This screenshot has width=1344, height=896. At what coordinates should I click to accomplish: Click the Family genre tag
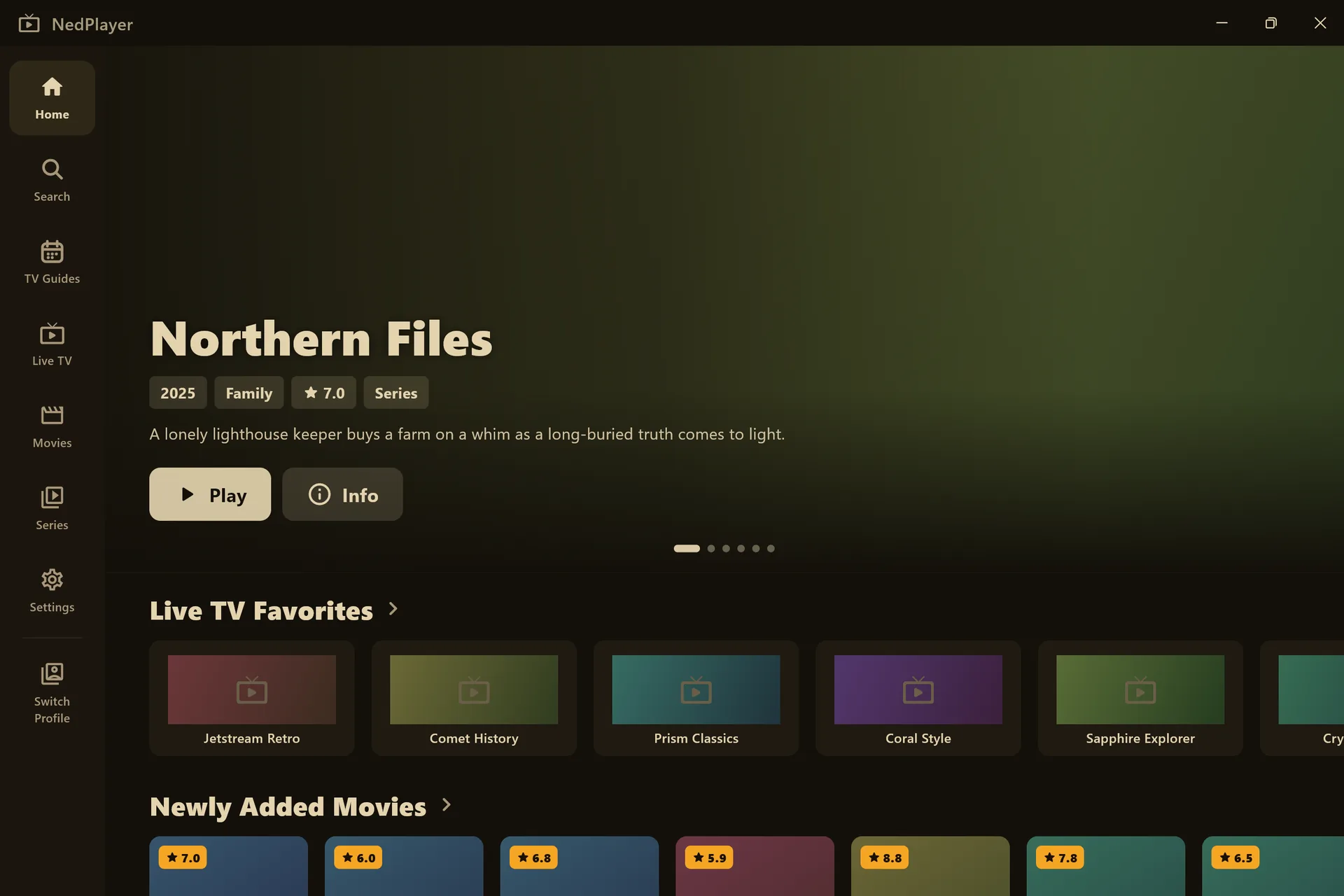point(249,393)
